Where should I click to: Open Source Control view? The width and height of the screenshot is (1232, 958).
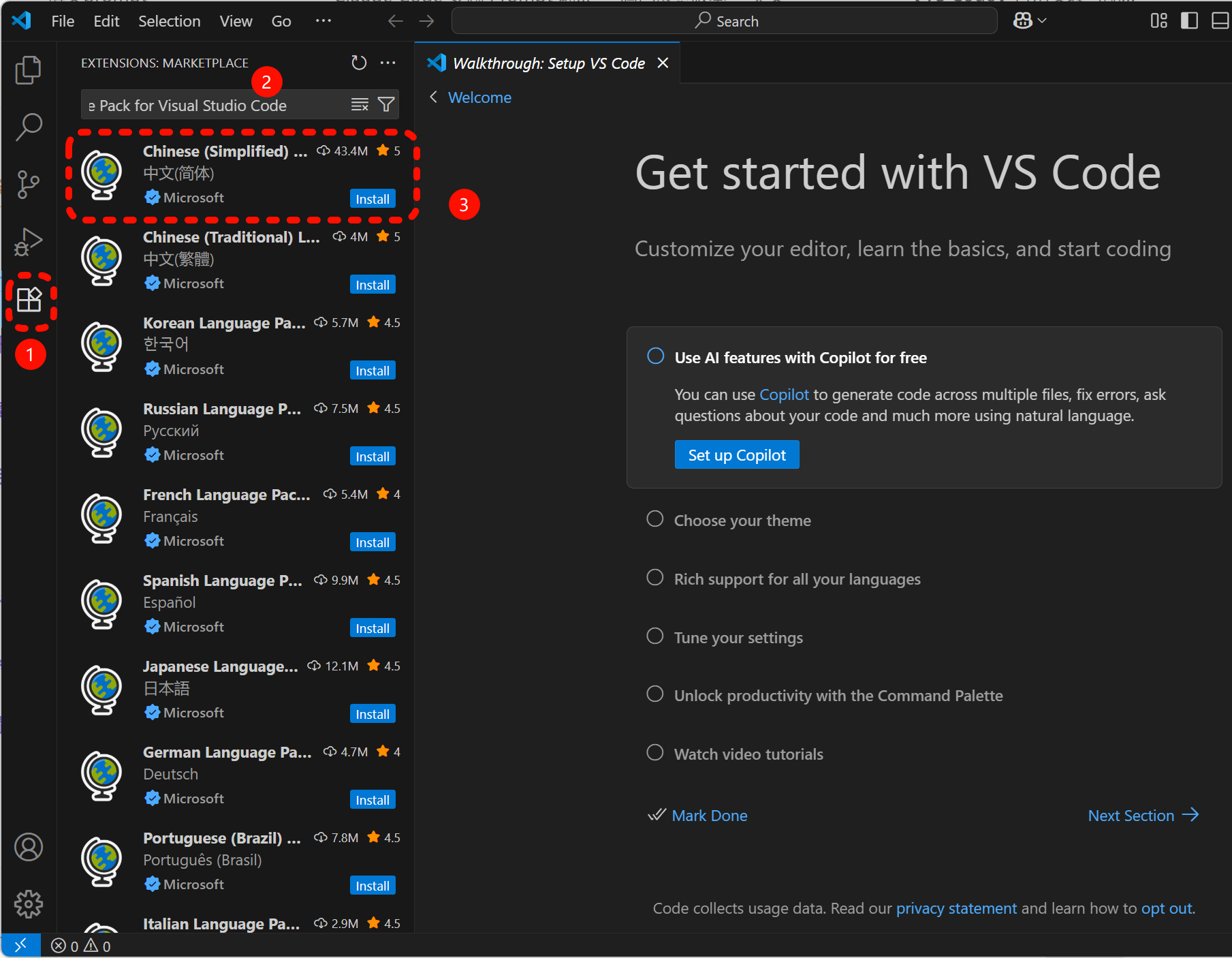click(28, 184)
